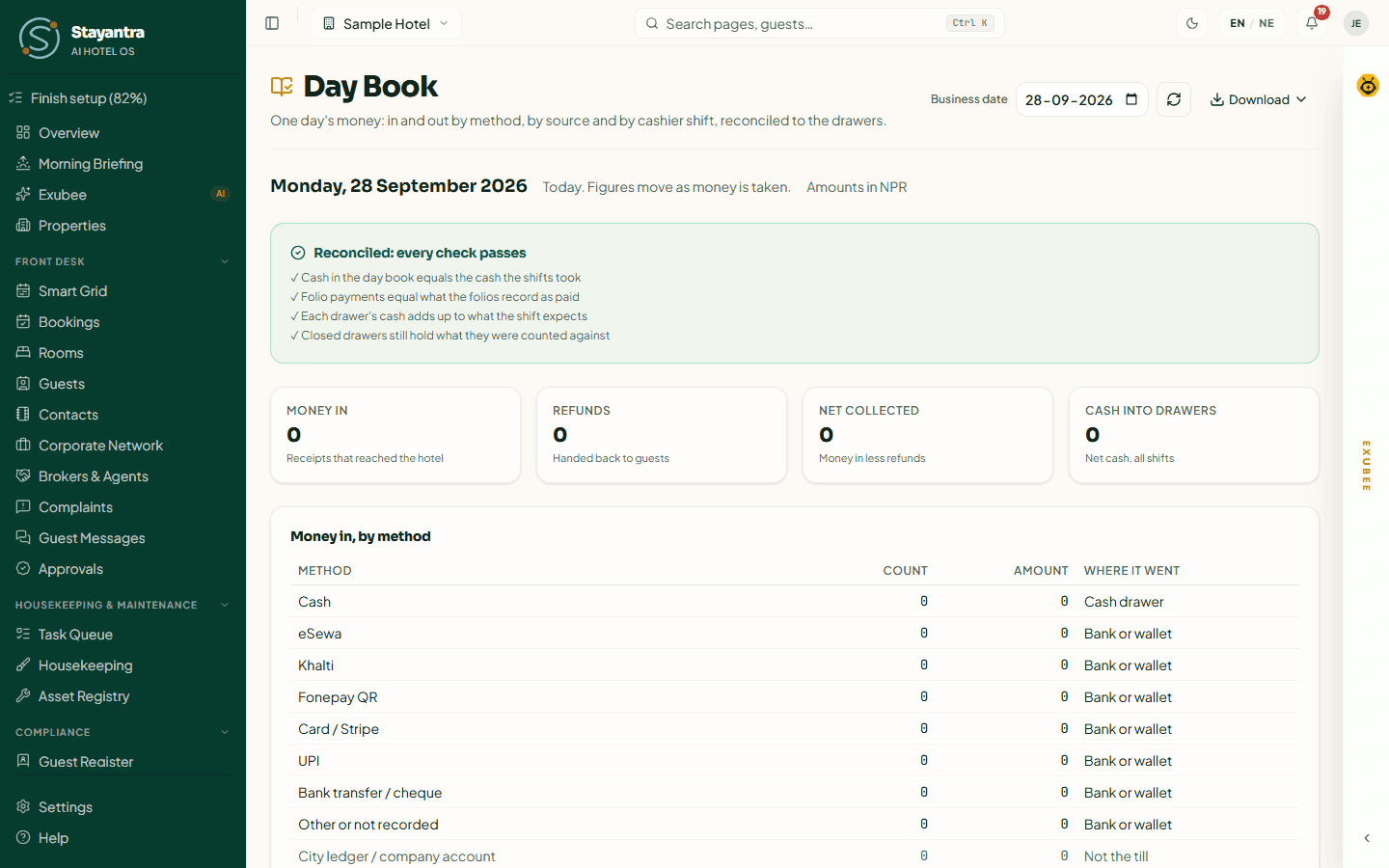Open Exubee AI page
Viewport: 1389px width, 868px height.
pos(123,195)
